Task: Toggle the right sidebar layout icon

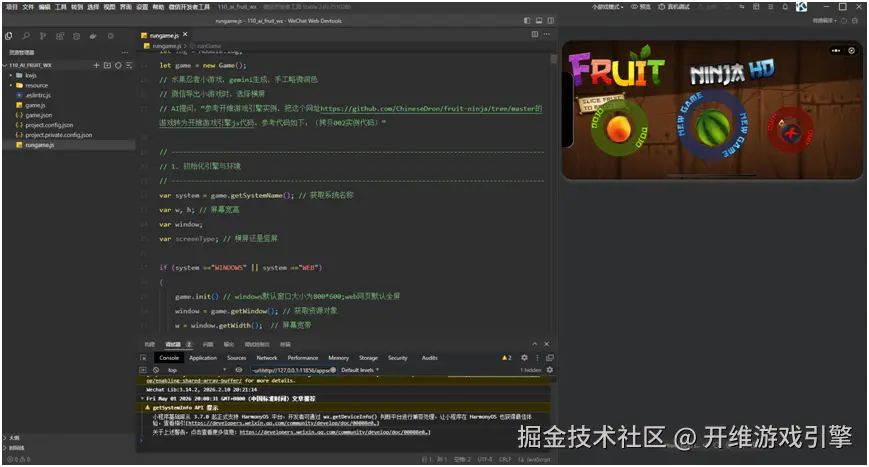Action: tap(550, 20)
